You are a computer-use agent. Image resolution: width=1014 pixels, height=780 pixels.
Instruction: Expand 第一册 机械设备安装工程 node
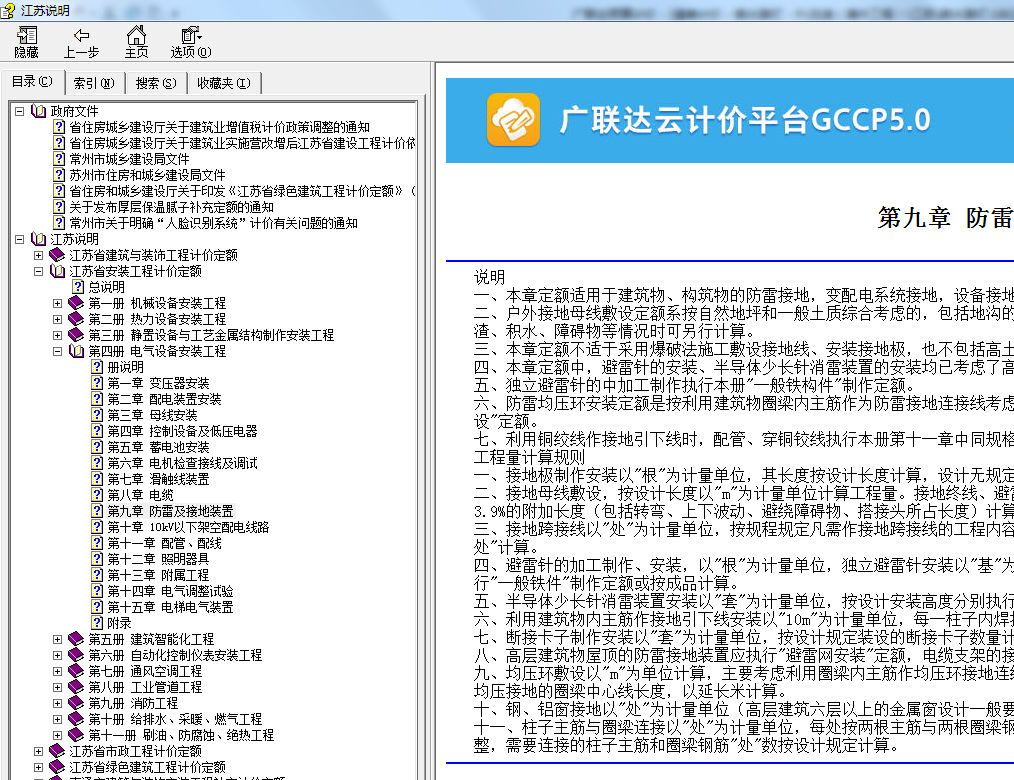[57, 303]
